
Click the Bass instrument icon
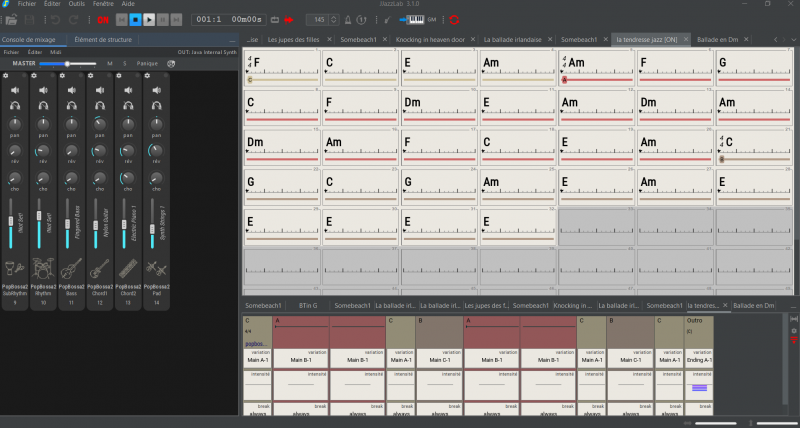tap(70, 268)
